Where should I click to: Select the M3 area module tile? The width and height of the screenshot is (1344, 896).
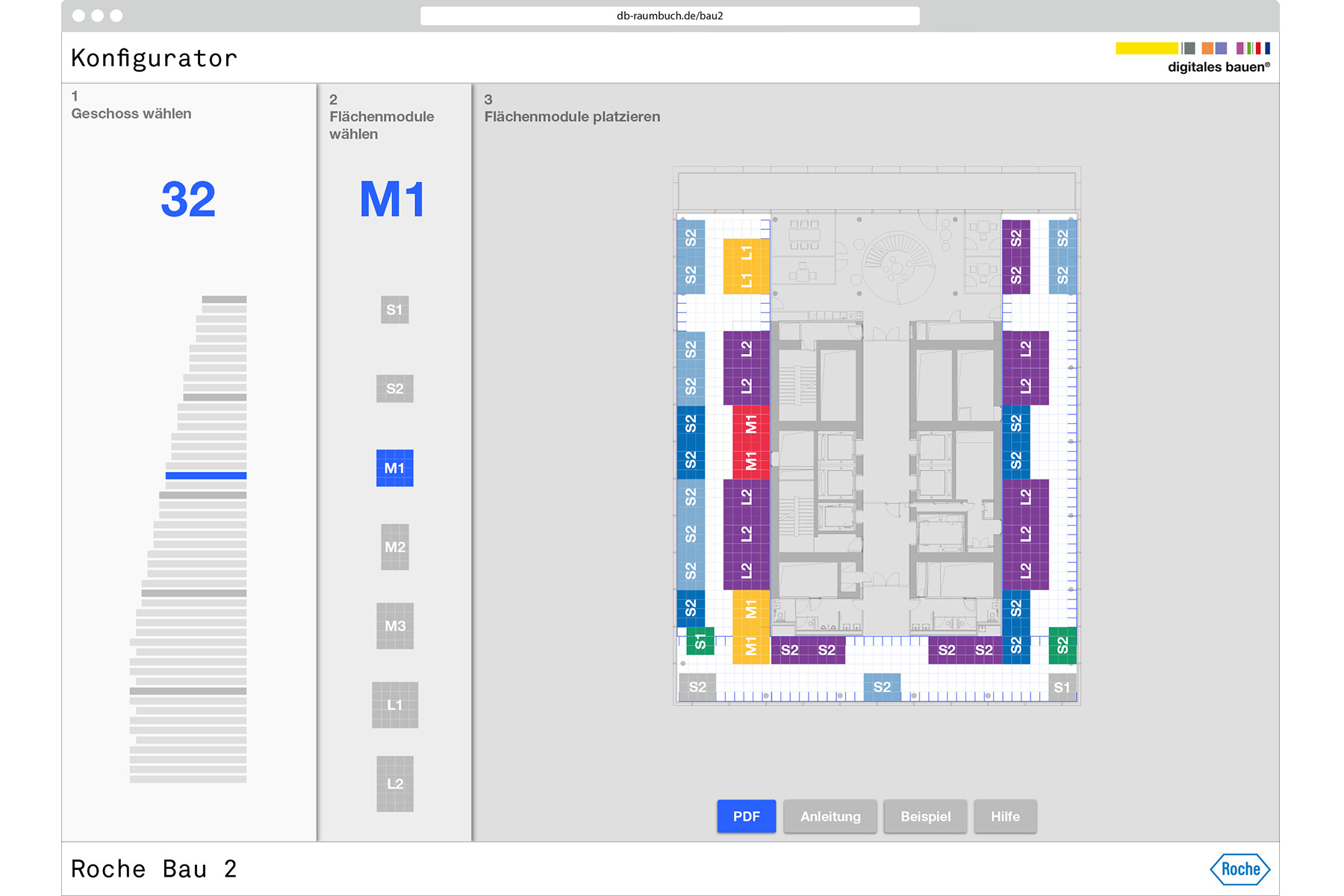click(x=394, y=626)
